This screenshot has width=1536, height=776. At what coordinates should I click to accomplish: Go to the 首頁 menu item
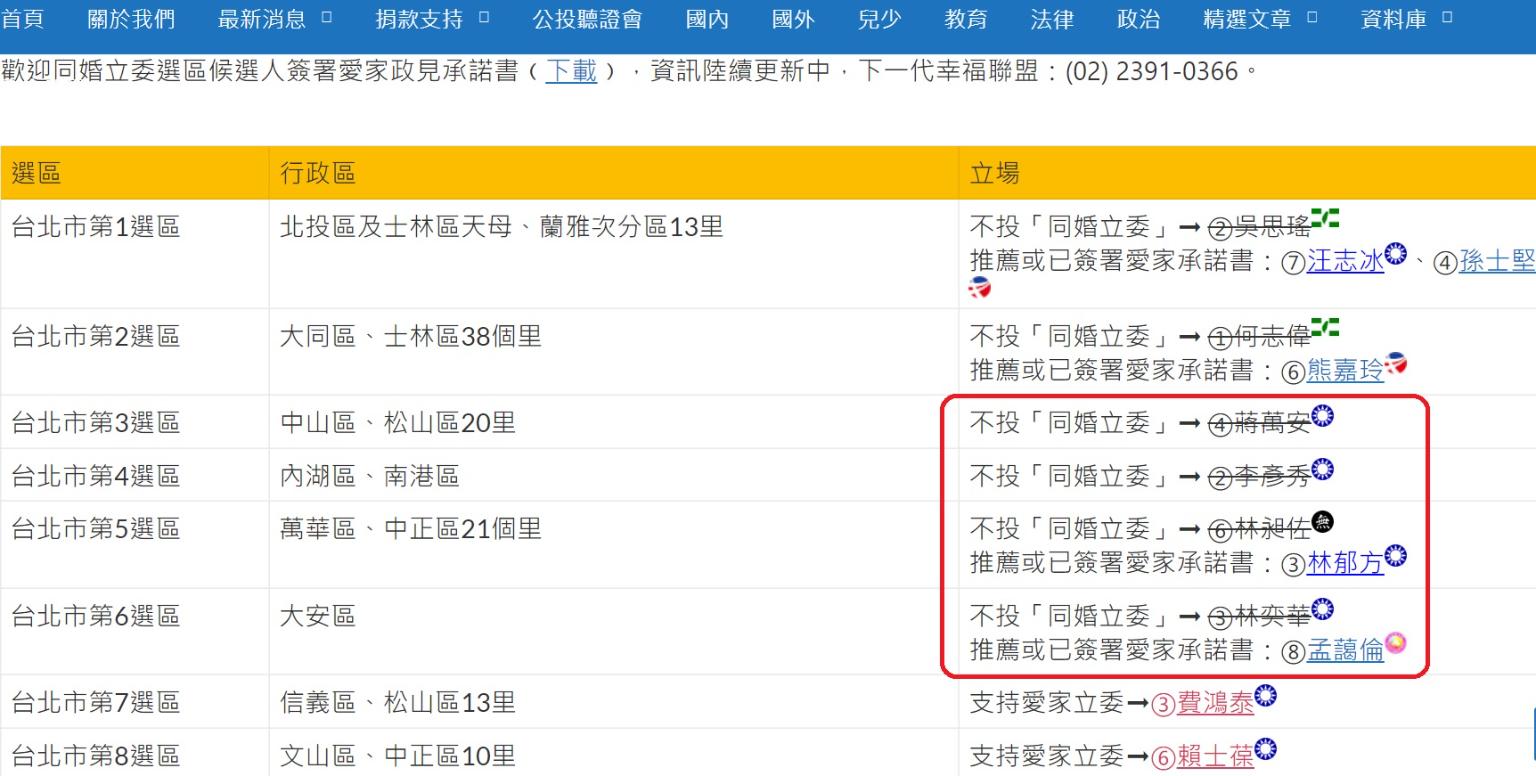coord(23,20)
